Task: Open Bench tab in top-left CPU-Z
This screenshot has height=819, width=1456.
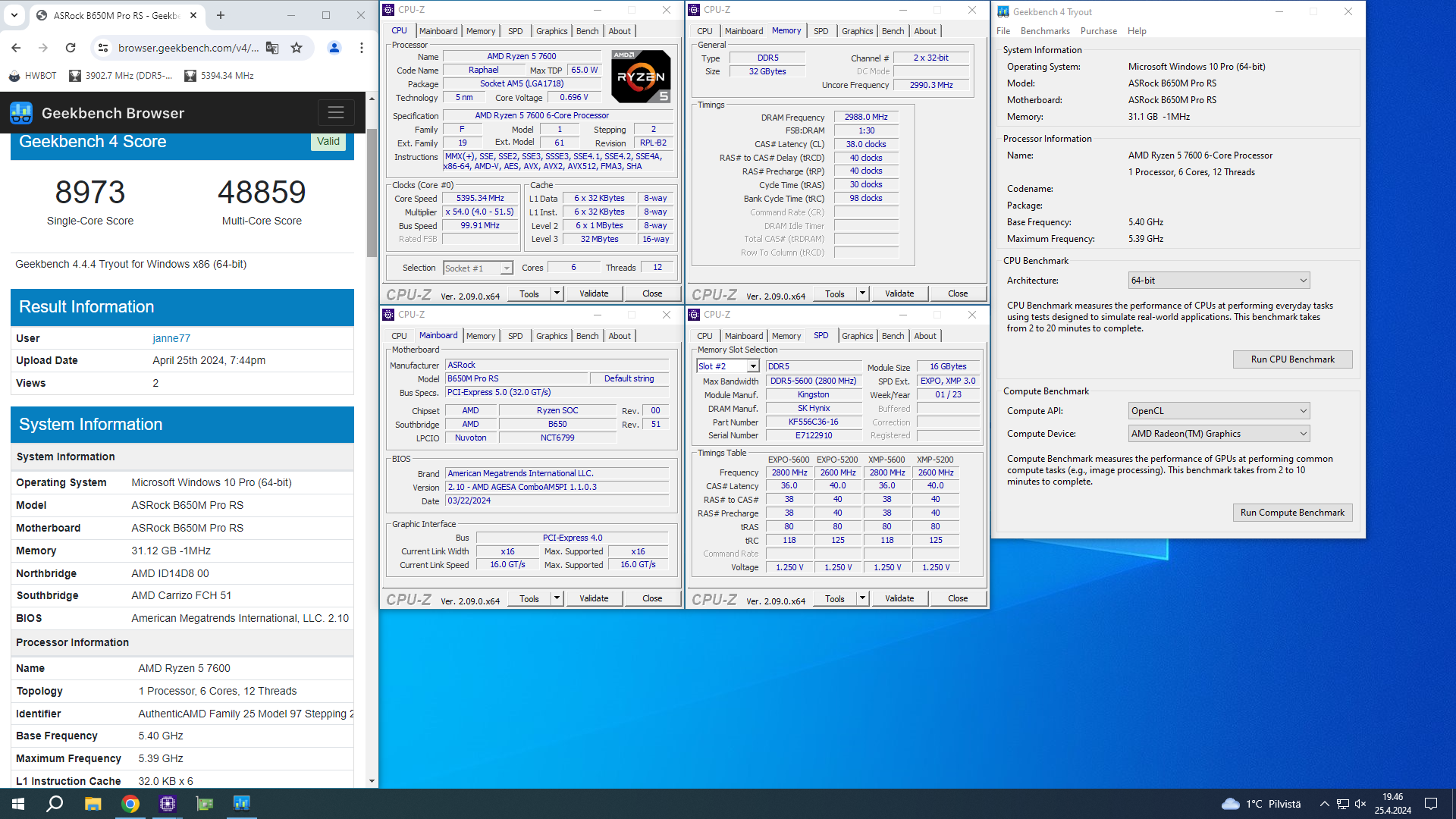Action: pos(587,31)
